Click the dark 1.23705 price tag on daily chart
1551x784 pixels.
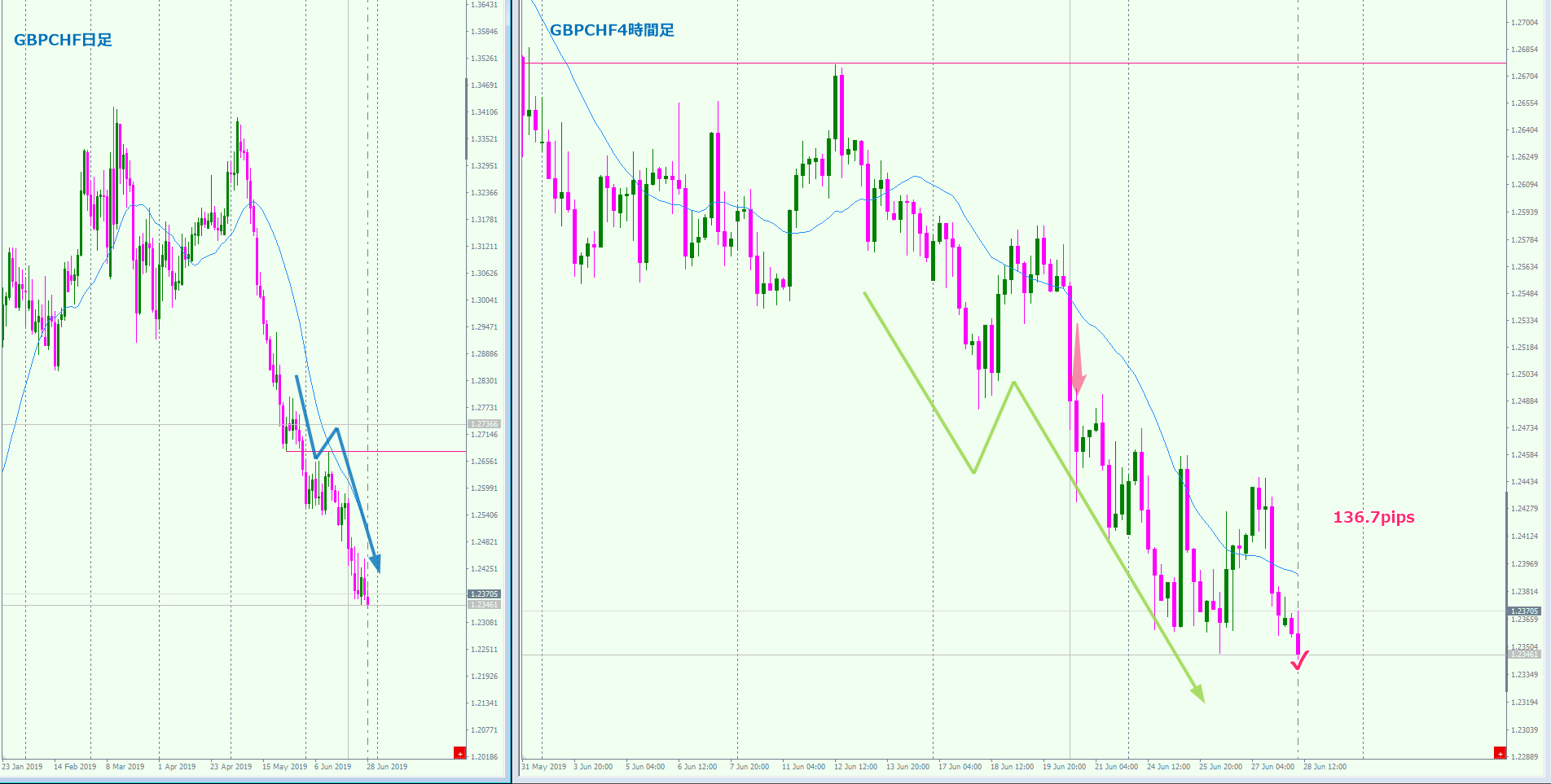click(484, 594)
